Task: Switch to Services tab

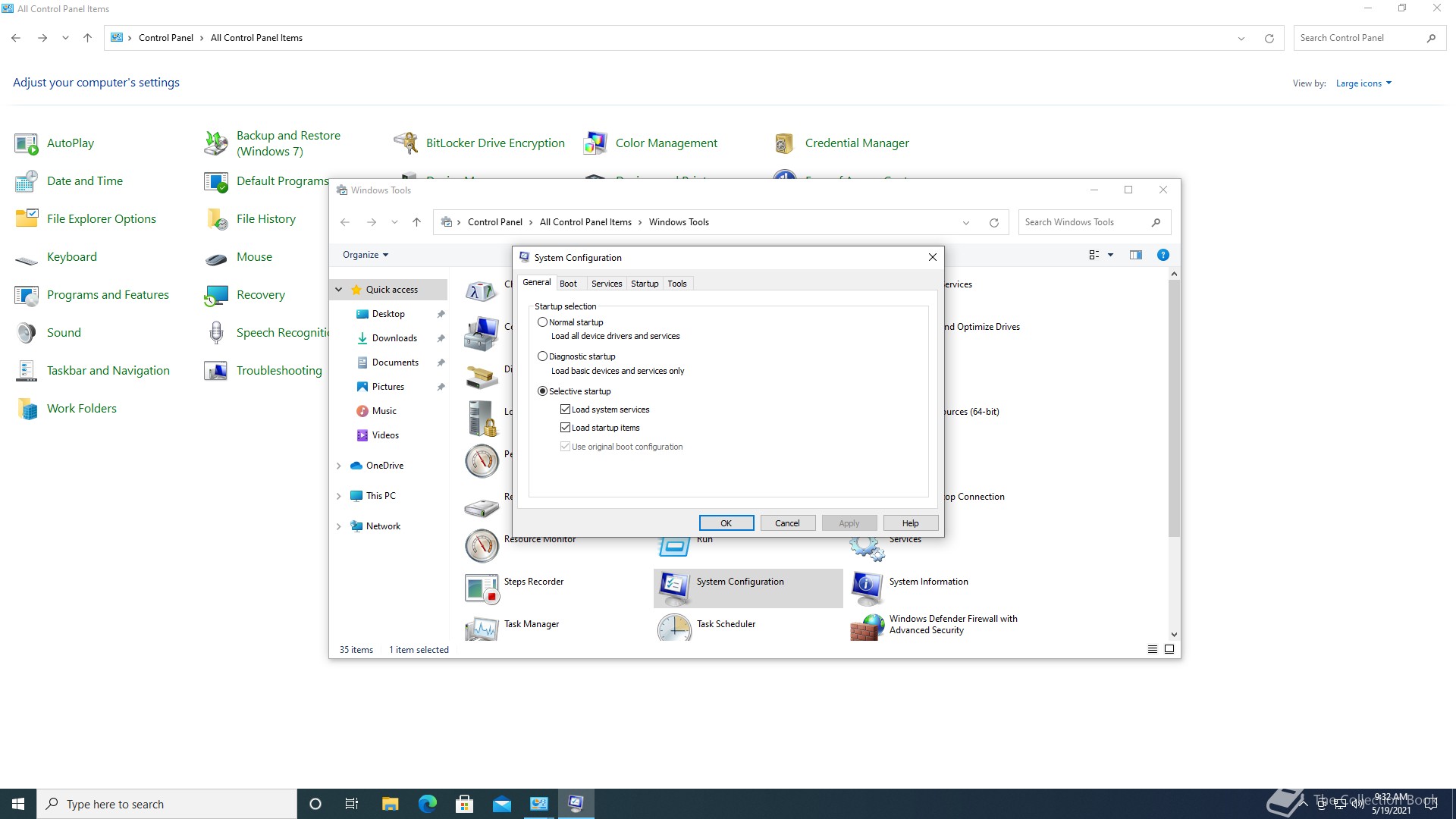Action: coord(607,284)
